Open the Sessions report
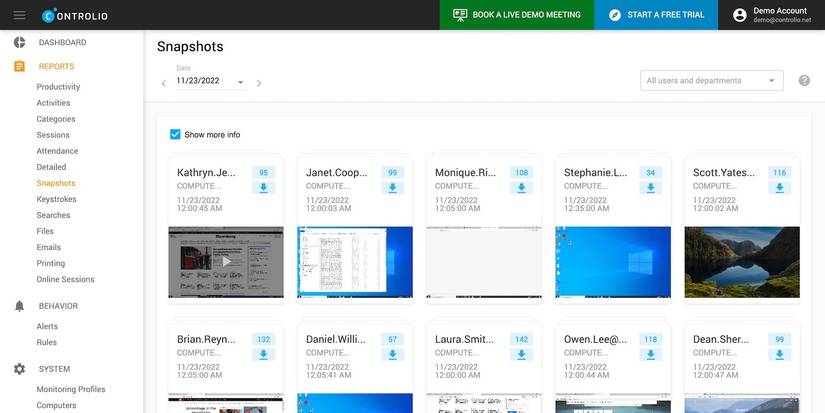Image resolution: width=825 pixels, height=413 pixels. point(53,135)
